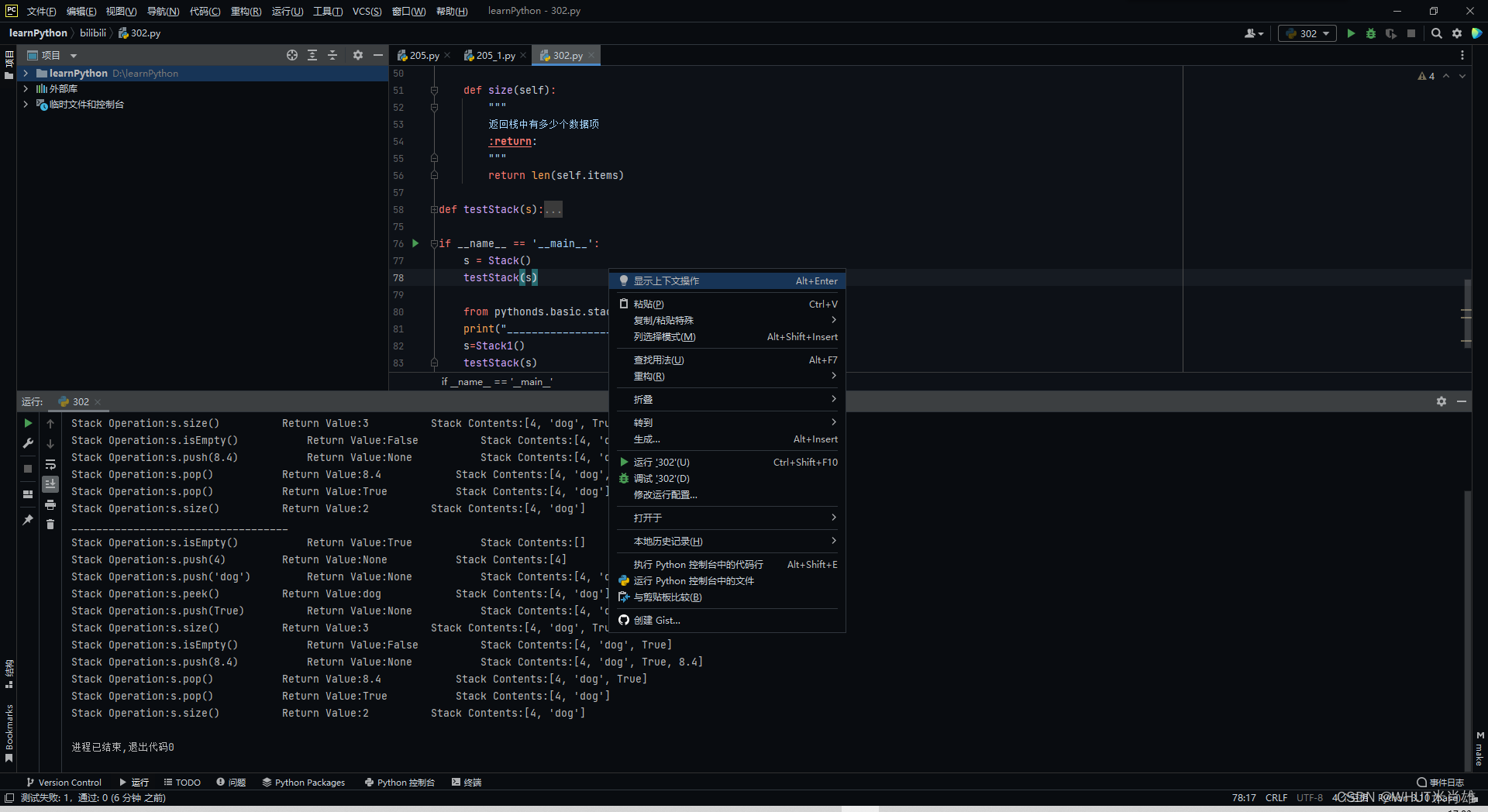Open IDE Settings via the gear icon

[1457, 33]
